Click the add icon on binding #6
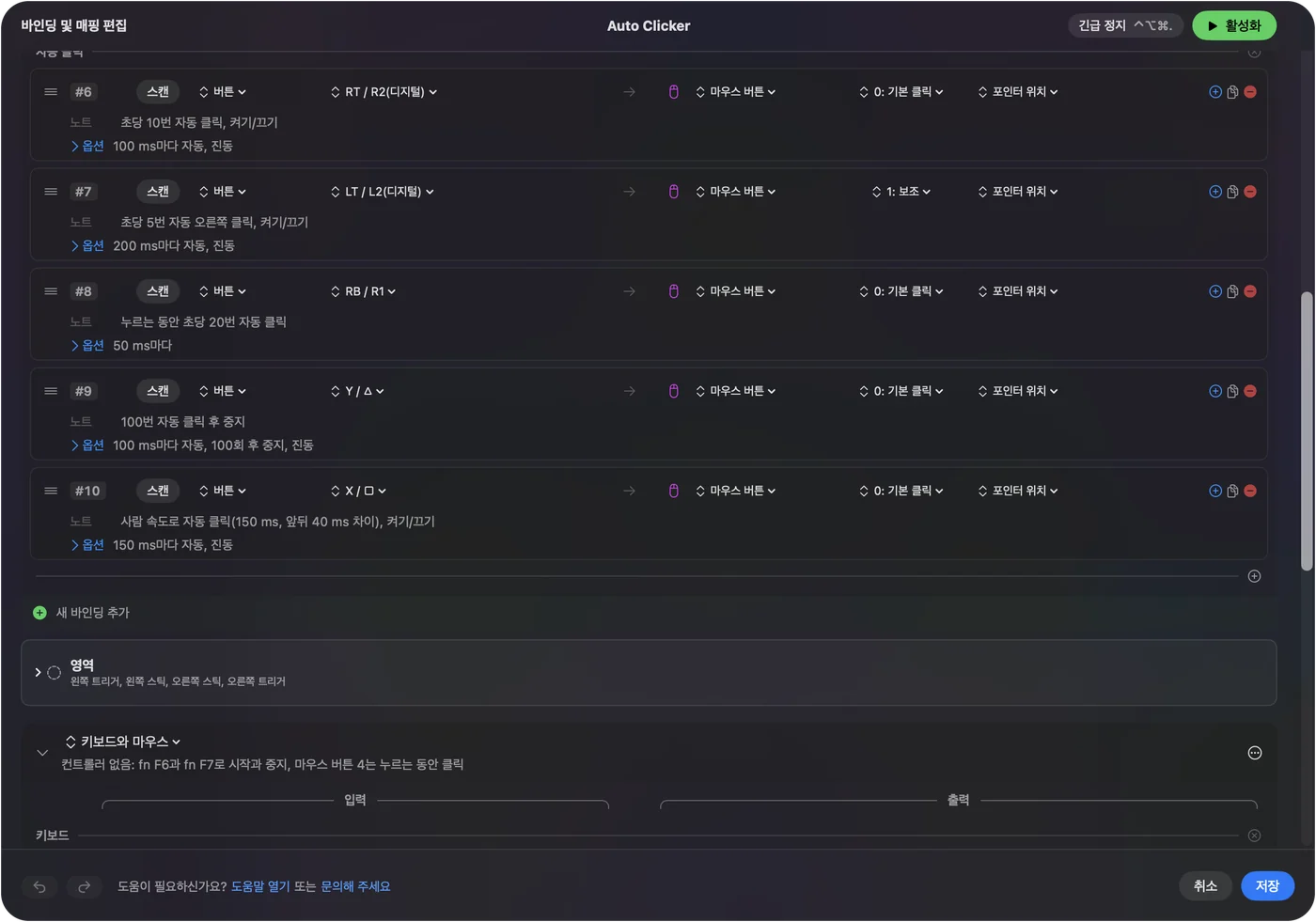 (1215, 92)
